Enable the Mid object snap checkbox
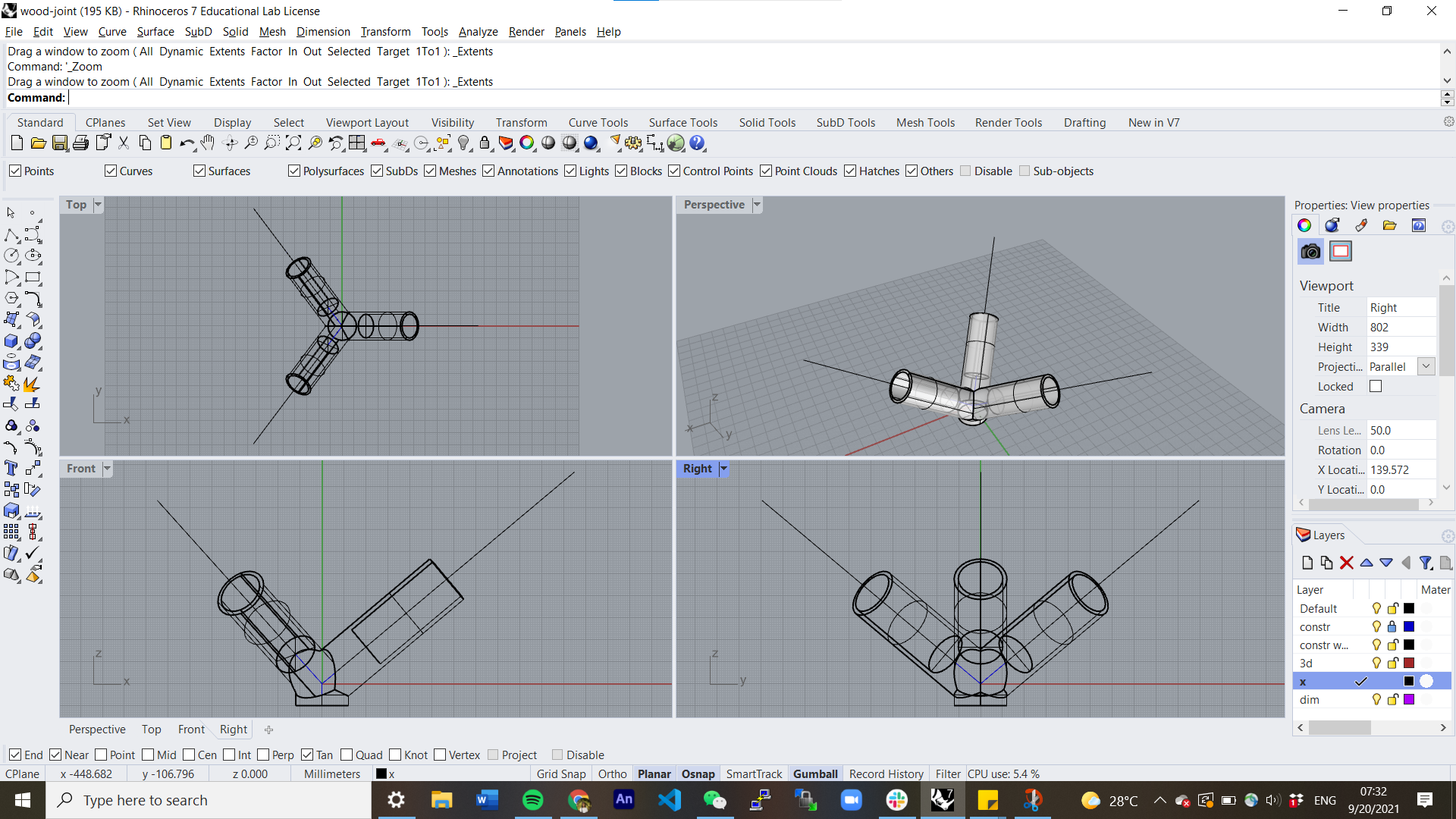Image resolution: width=1456 pixels, height=819 pixels. pos(148,755)
